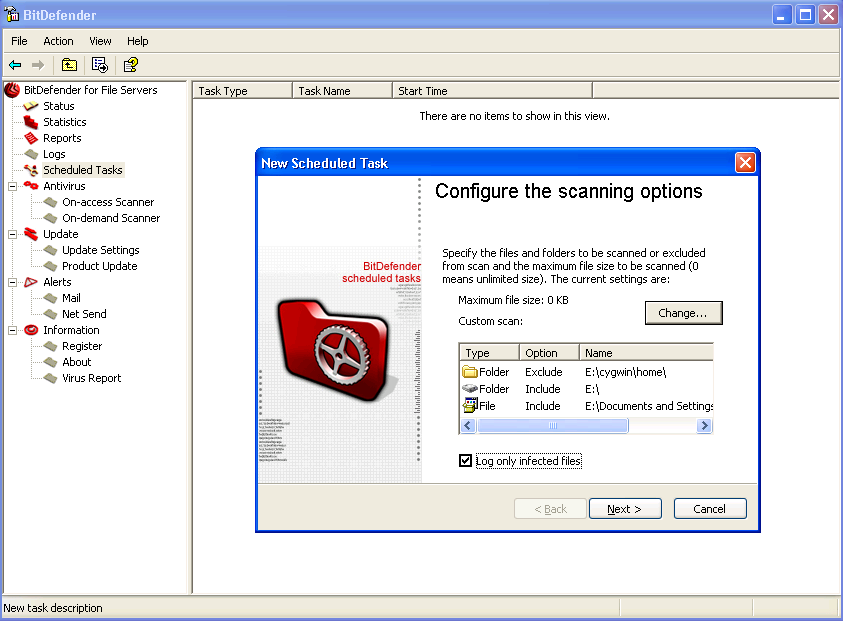Select the Statistics tree label
Viewport: 843px width, 621px height.
tap(65, 122)
